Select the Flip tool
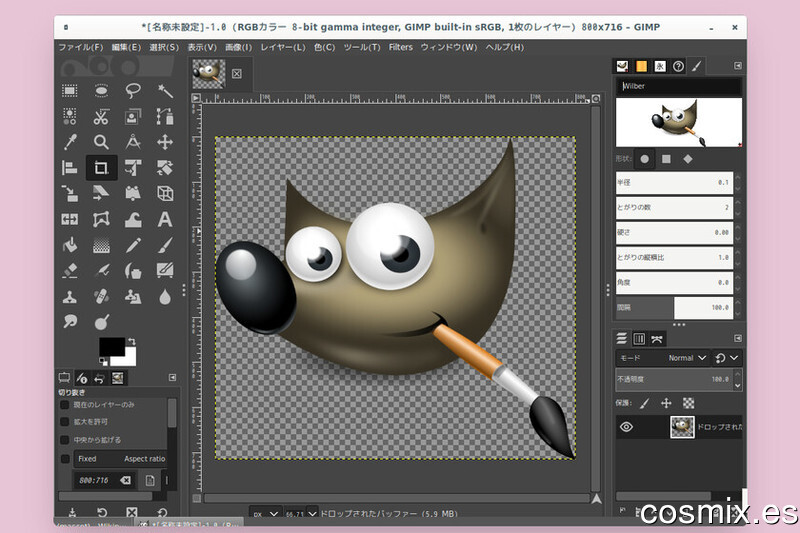This screenshot has height=533, width=800. pos(70,219)
